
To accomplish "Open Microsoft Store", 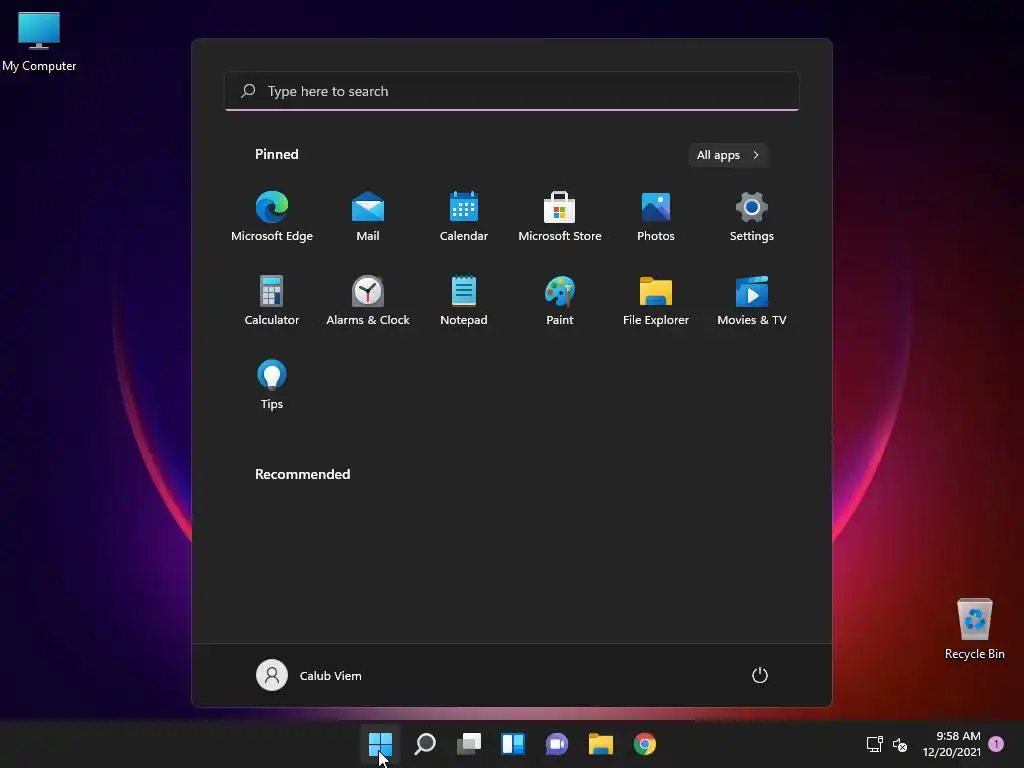I will (x=560, y=216).
